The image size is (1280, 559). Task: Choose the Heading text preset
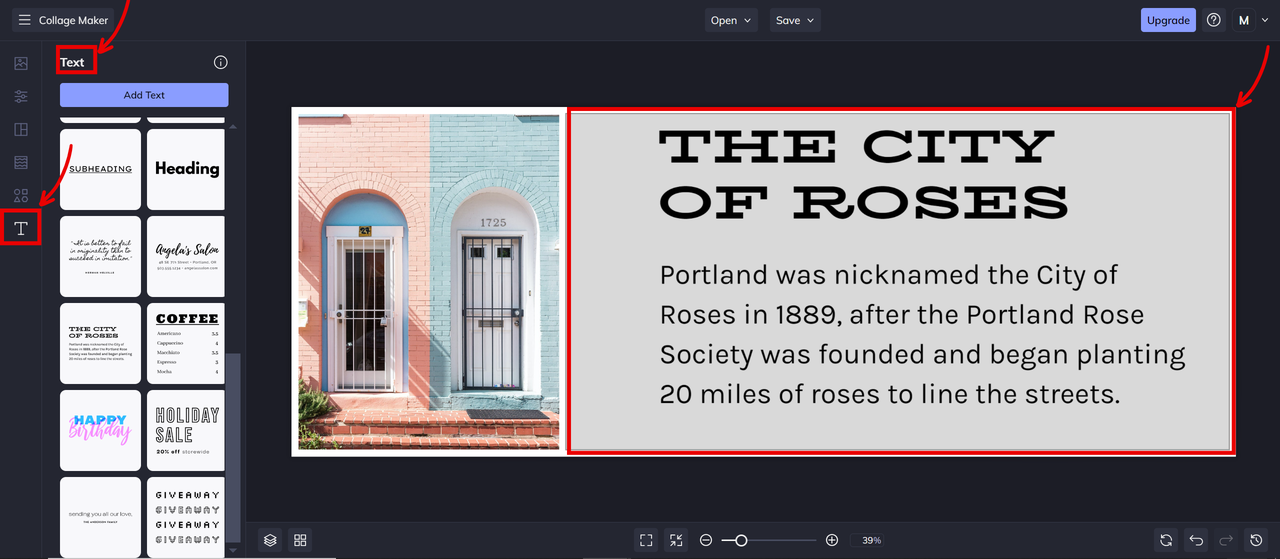point(186,169)
